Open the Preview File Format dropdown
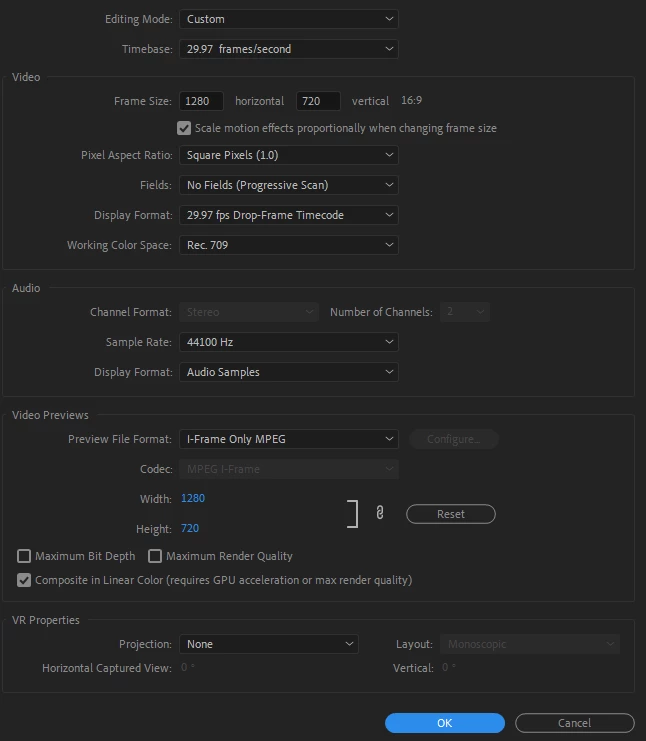Screen dimensions: 646x741 [289, 439]
